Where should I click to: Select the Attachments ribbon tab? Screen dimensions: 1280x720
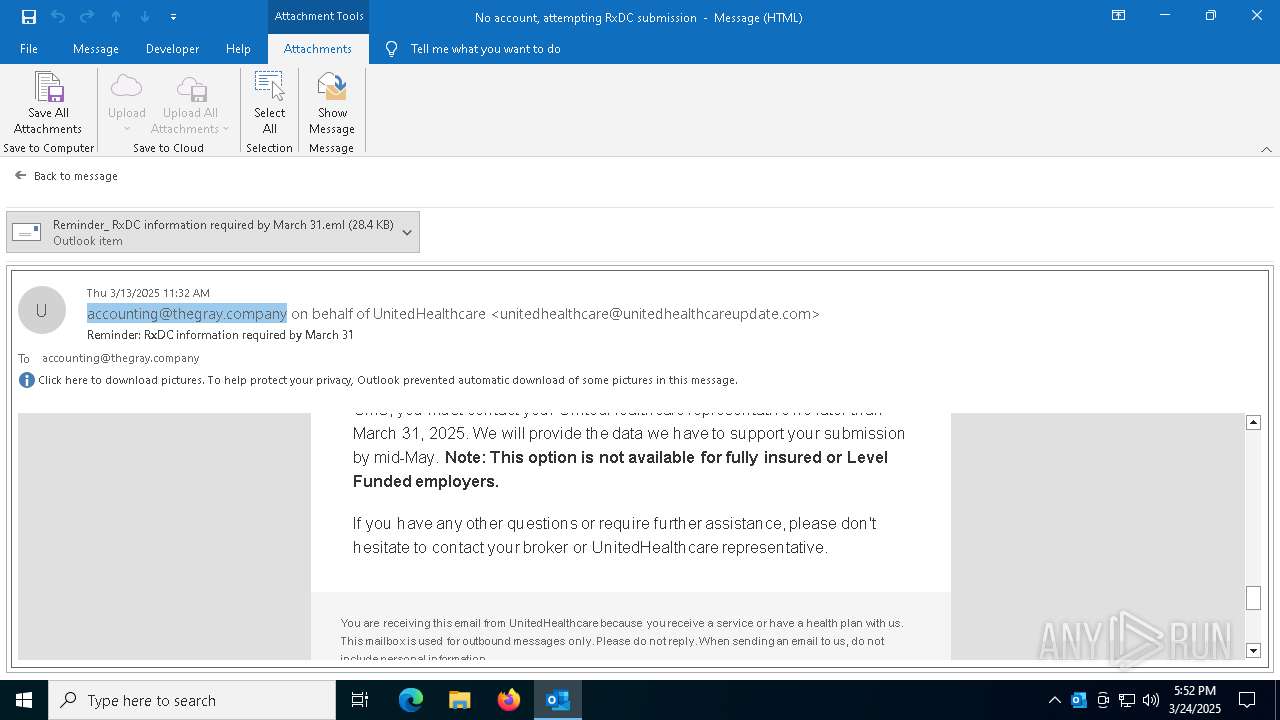(x=317, y=48)
